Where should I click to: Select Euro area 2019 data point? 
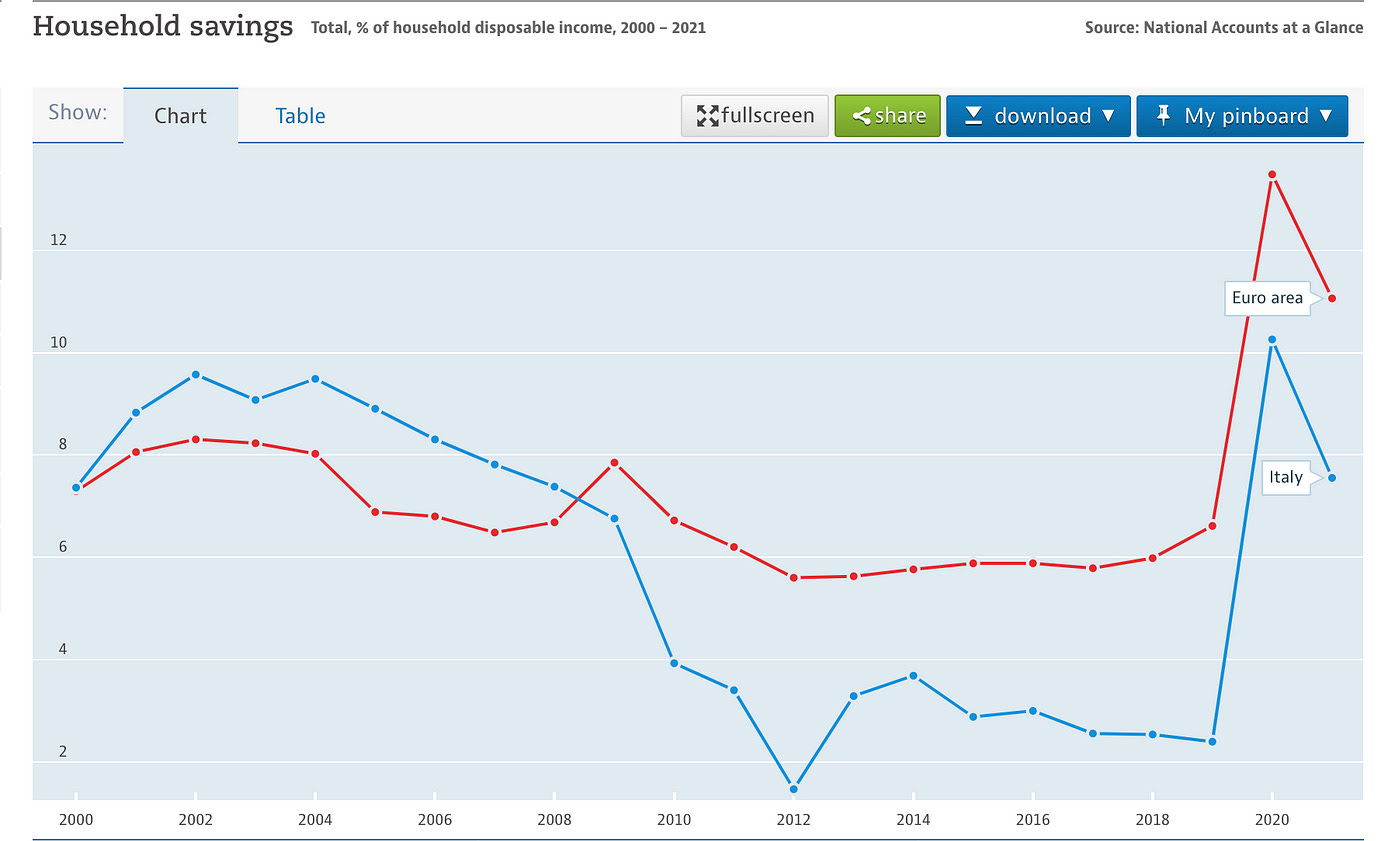click(1212, 526)
